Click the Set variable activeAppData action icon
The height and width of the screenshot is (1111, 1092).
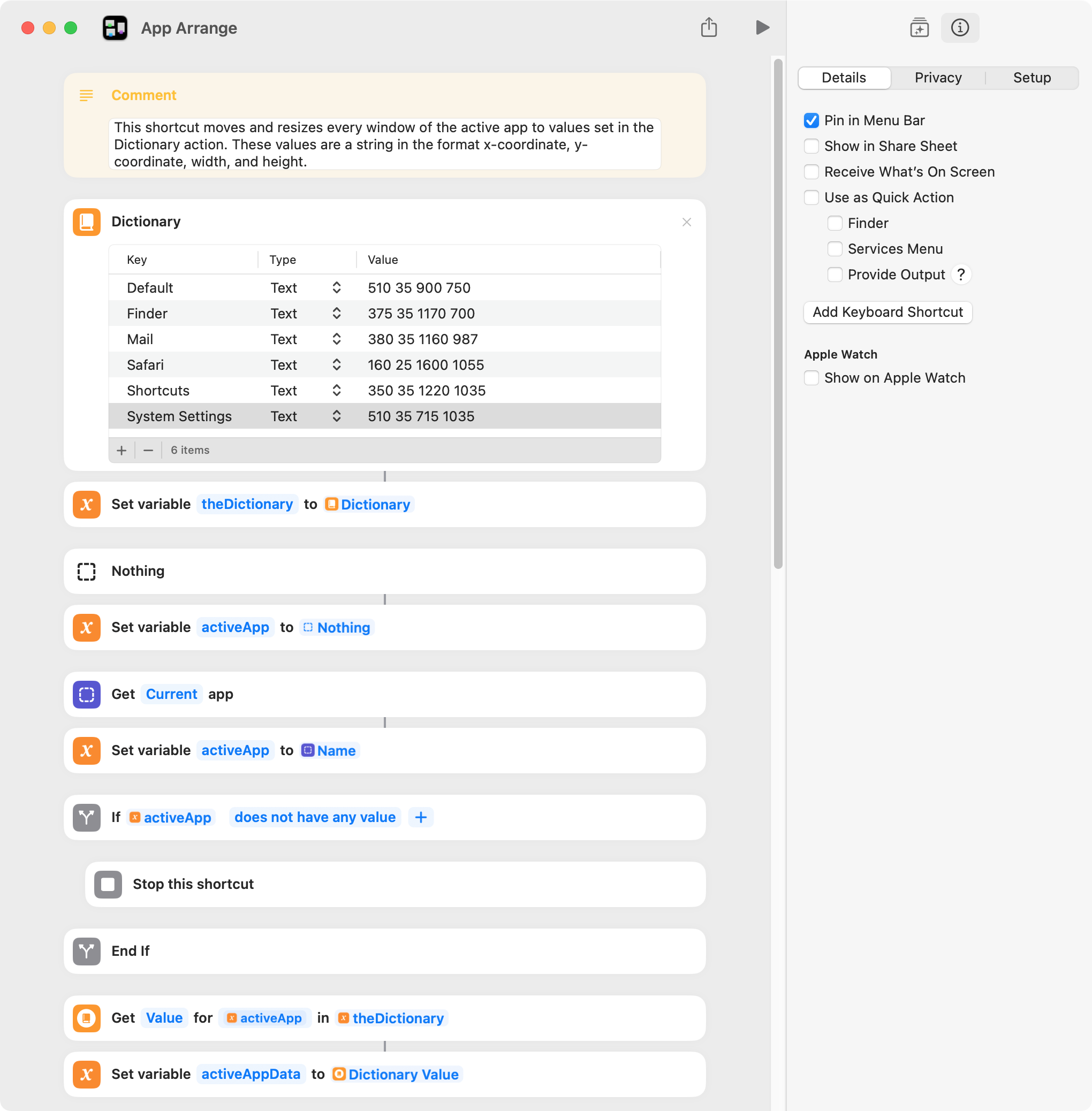[x=87, y=1075]
